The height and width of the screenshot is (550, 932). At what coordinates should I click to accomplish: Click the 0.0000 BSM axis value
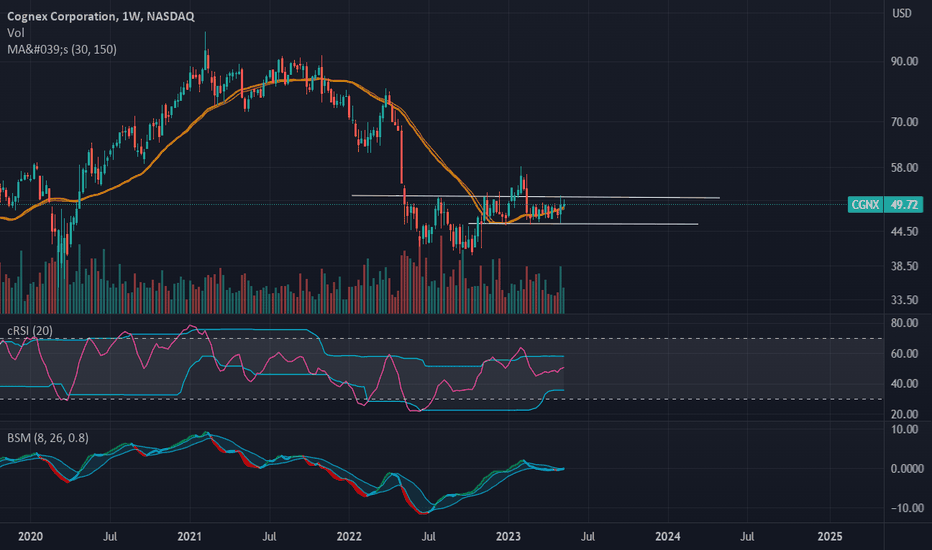907,469
